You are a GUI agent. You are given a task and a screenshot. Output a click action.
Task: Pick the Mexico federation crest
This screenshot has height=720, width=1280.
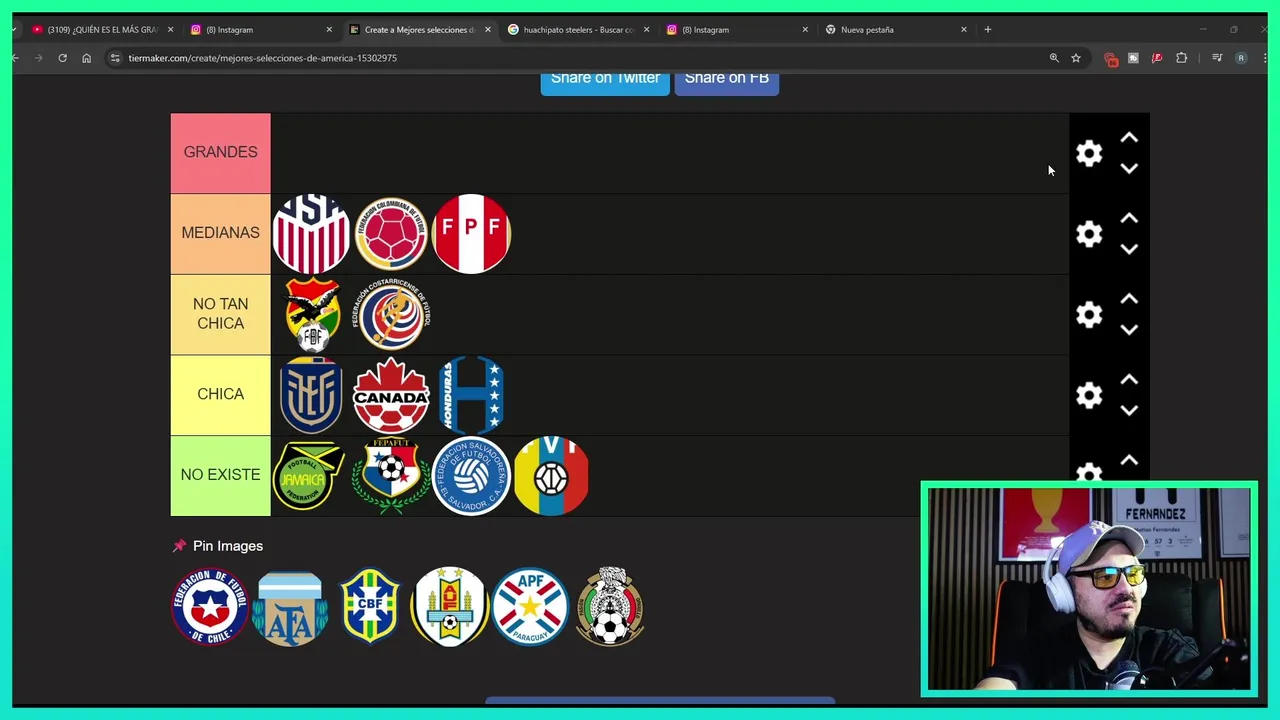pyautogui.click(x=609, y=606)
